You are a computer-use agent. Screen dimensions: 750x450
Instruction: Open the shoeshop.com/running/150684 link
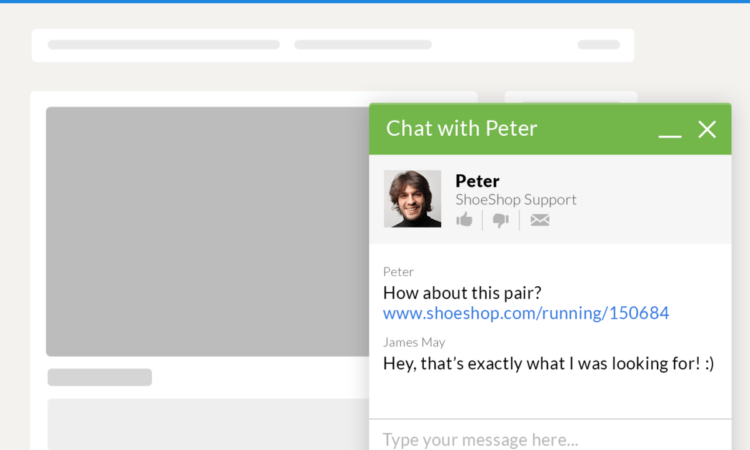pos(526,314)
